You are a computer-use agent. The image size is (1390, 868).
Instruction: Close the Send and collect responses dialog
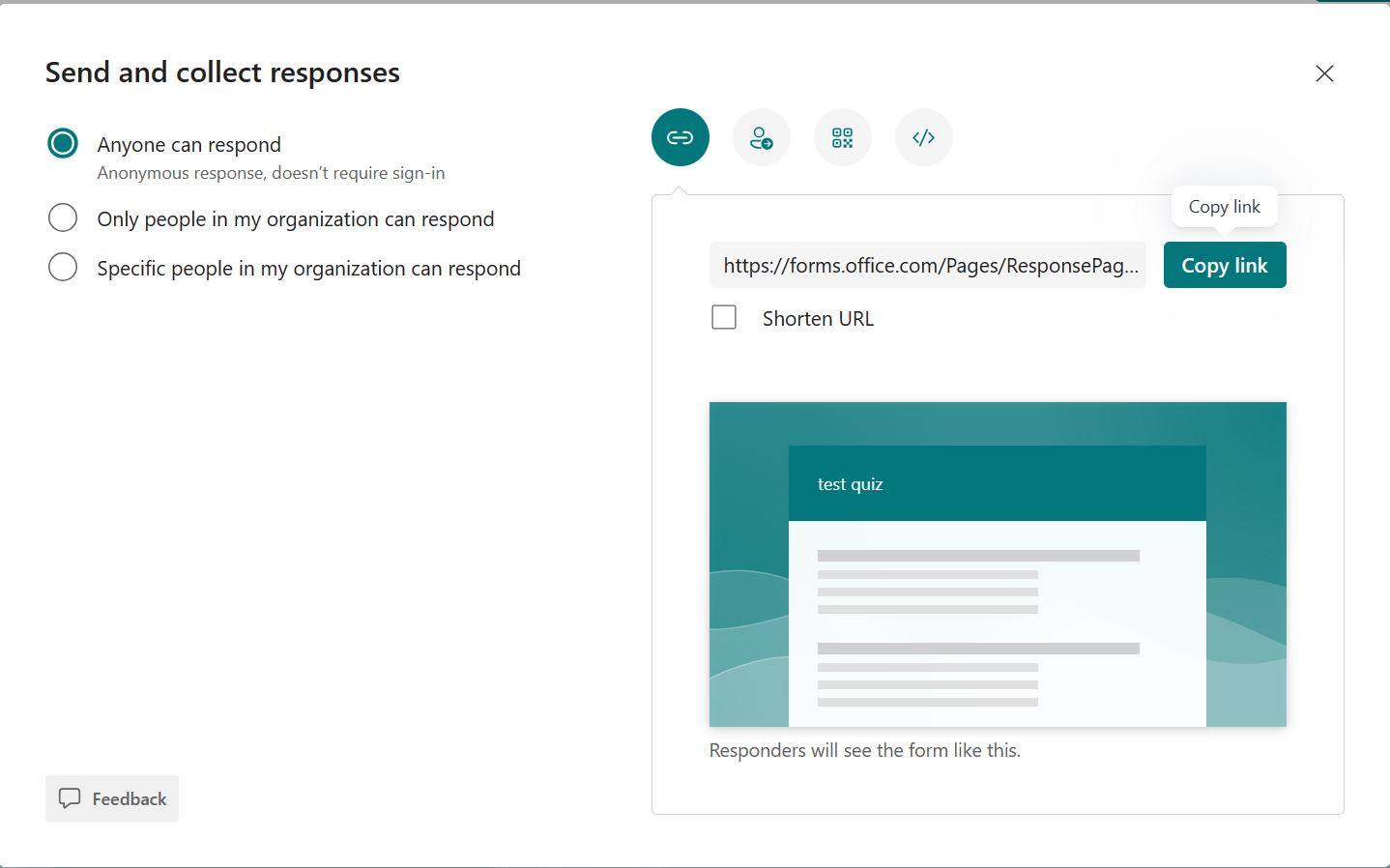coord(1324,73)
